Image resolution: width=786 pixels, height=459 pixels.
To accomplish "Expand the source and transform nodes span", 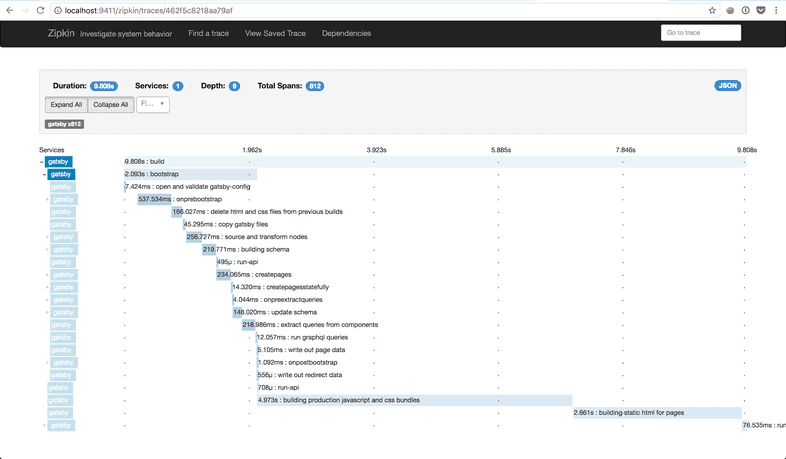I will click(47, 237).
